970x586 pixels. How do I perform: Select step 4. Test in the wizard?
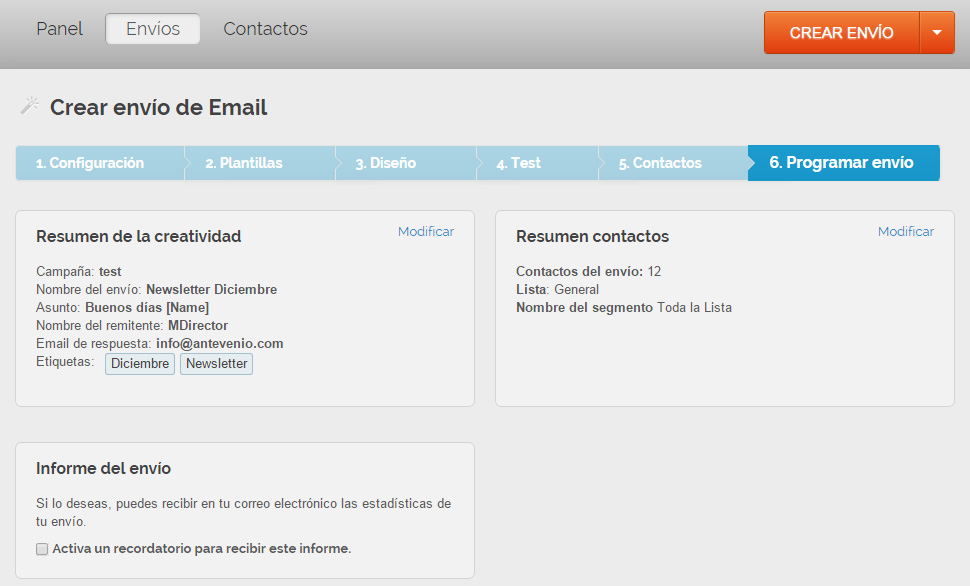click(518, 163)
